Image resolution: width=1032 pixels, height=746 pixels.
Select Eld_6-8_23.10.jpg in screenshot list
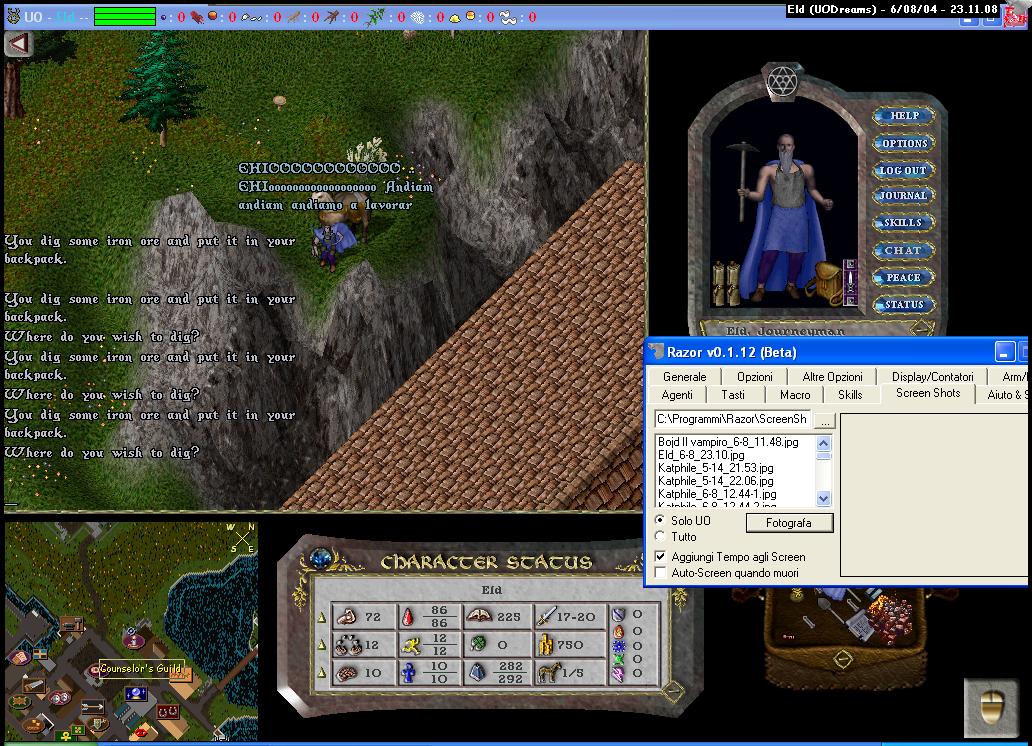coord(701,455)
